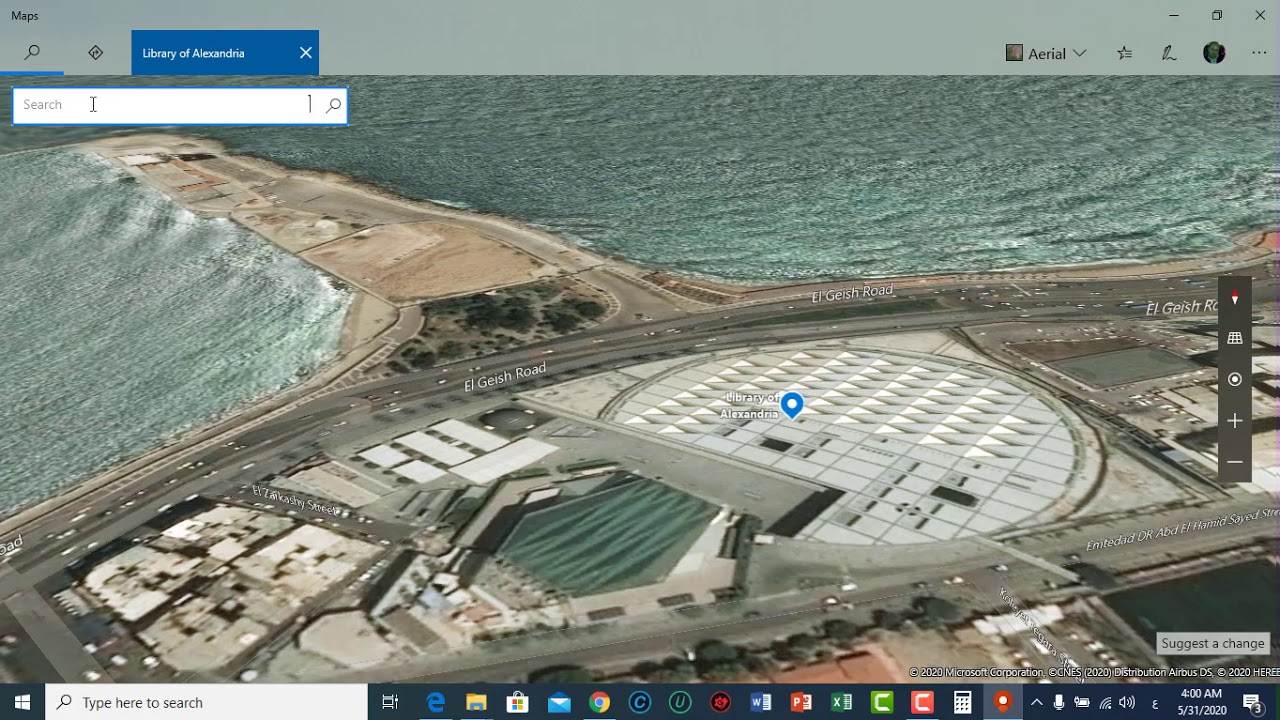Open the Wi-Fi network tray icon
The height and width of the screenshot is (720, 1280).
click(x=1105, y=702)
